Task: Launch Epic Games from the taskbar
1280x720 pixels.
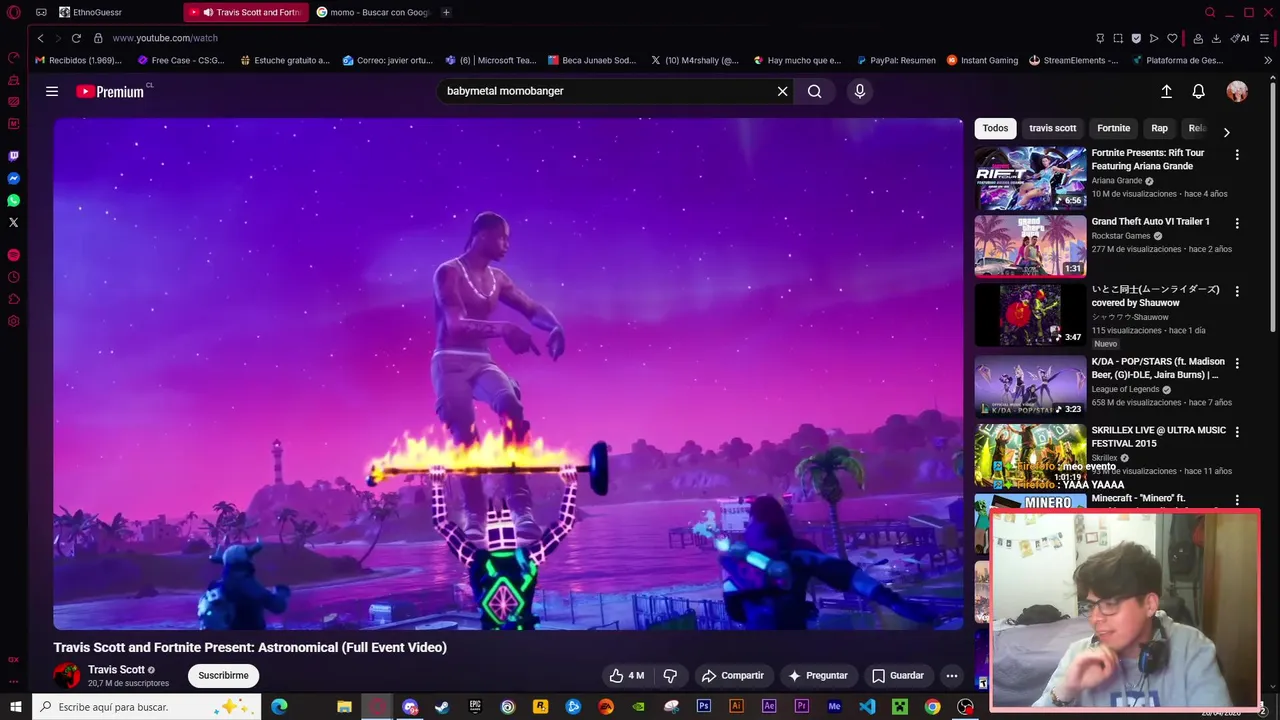Action: coord(475,707)
